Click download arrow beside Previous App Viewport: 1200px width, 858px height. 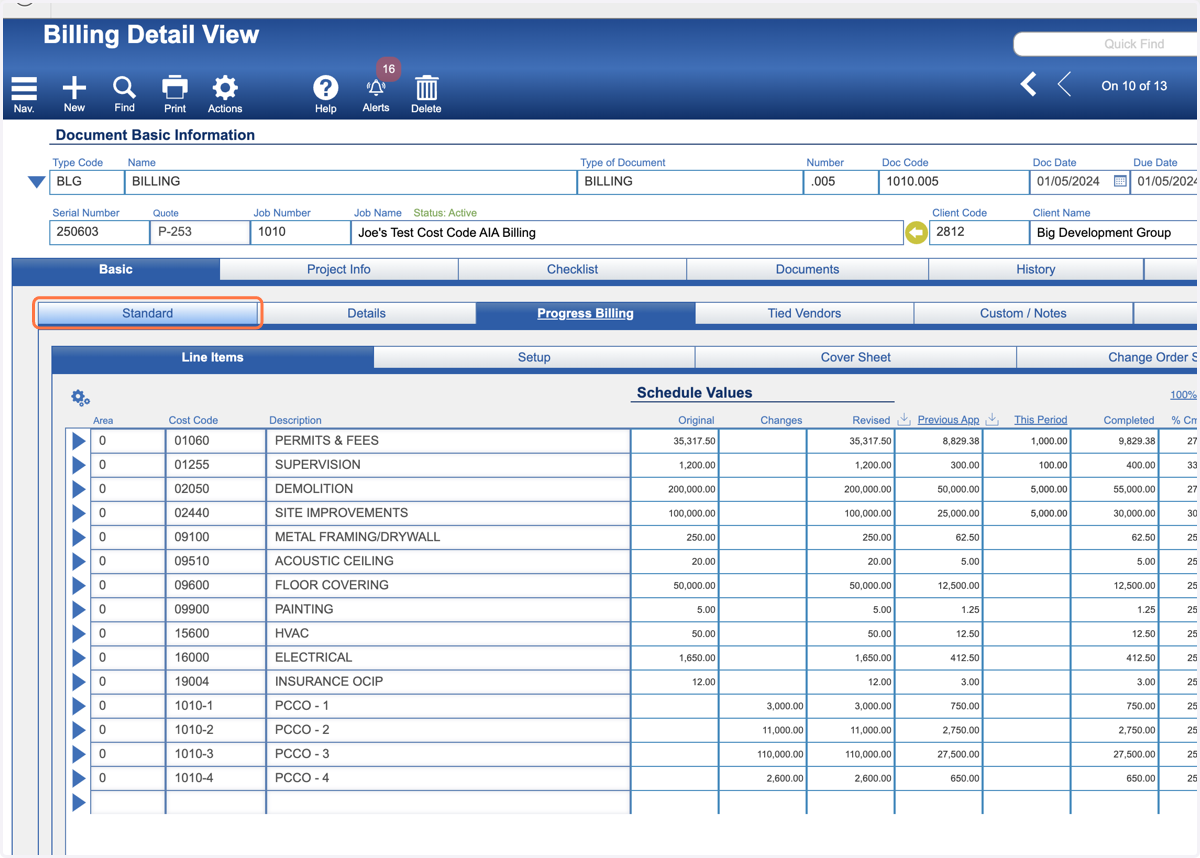992,419
